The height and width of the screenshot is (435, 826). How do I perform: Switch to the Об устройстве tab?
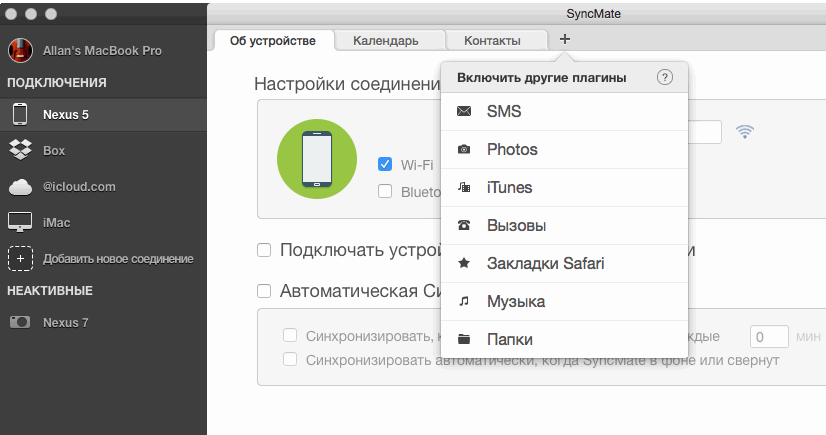[x=273, y=41]
